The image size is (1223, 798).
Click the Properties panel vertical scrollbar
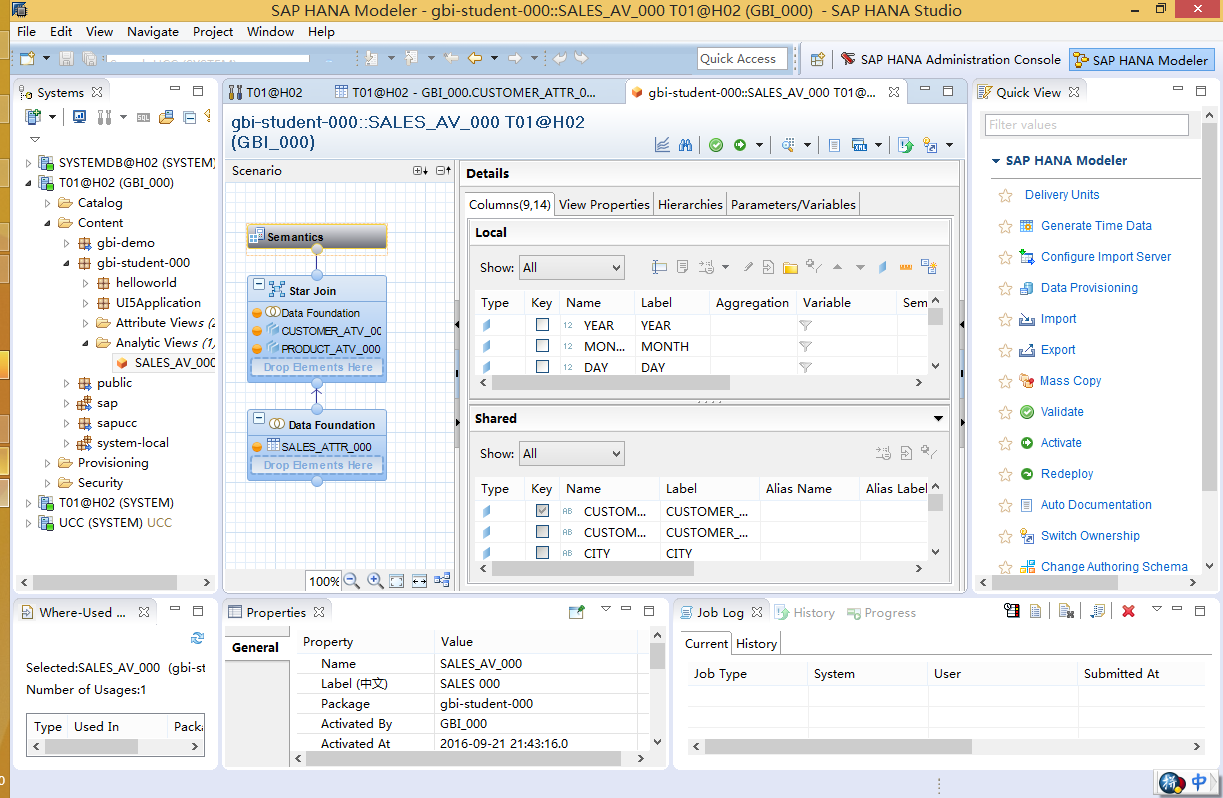(657, 690)
